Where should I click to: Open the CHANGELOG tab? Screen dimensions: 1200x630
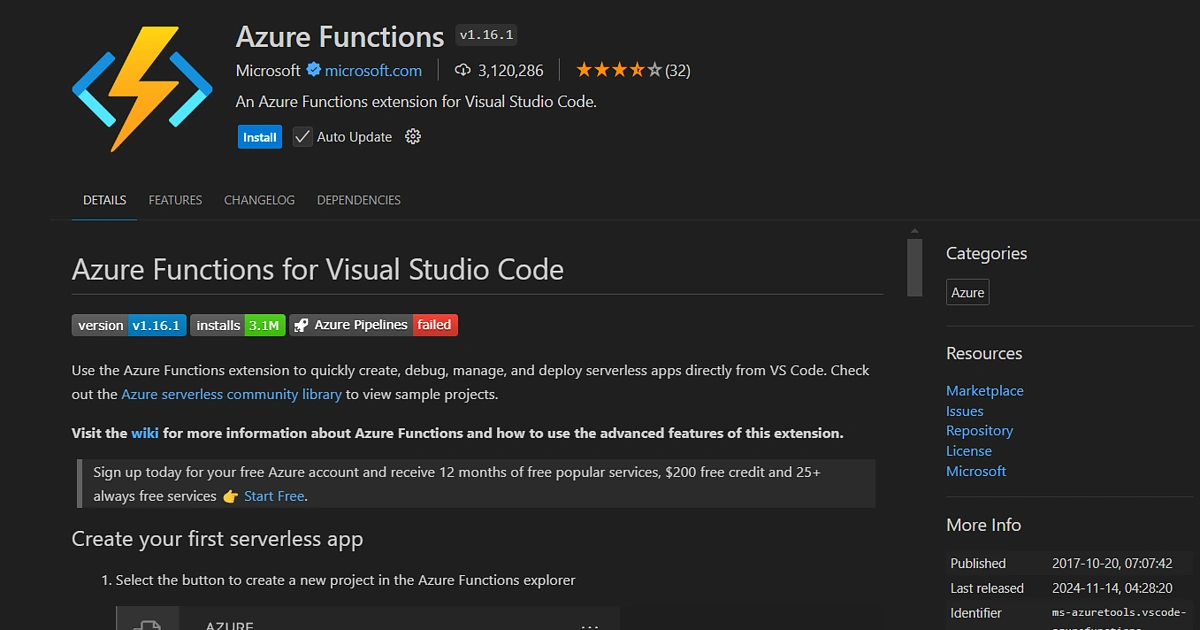(259, 200)
